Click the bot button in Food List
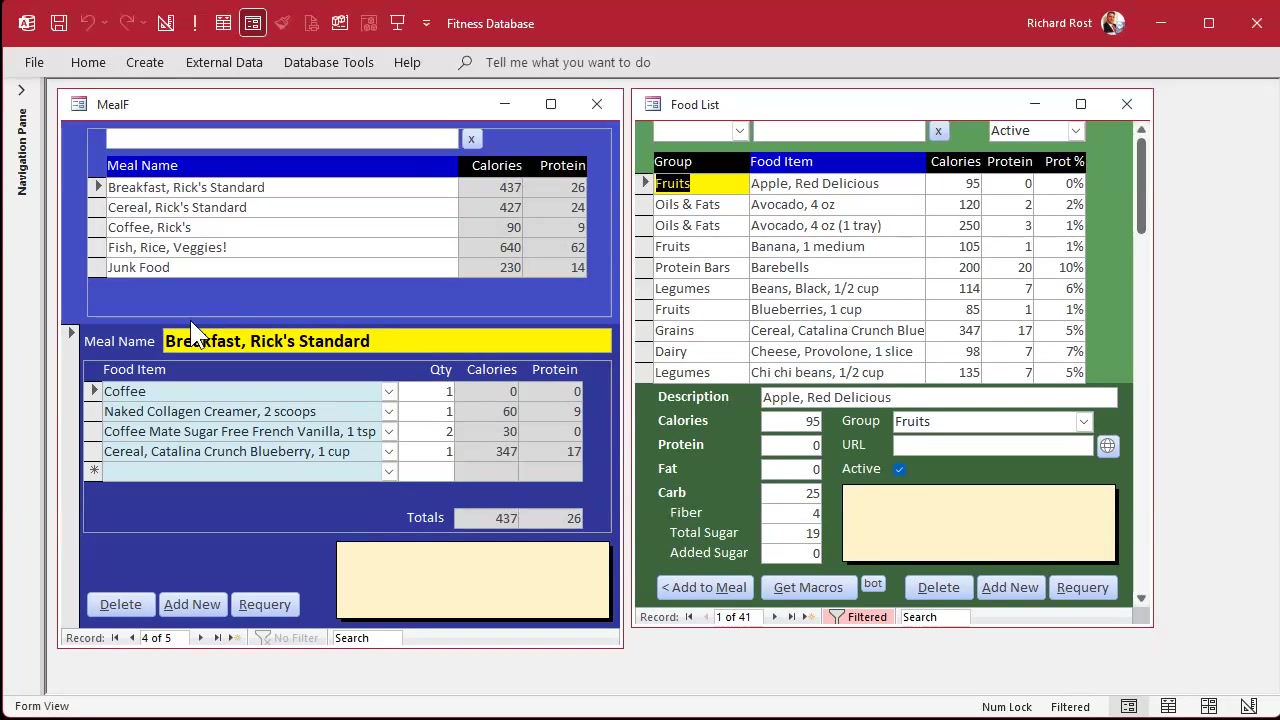 click(x=873, y=584)
